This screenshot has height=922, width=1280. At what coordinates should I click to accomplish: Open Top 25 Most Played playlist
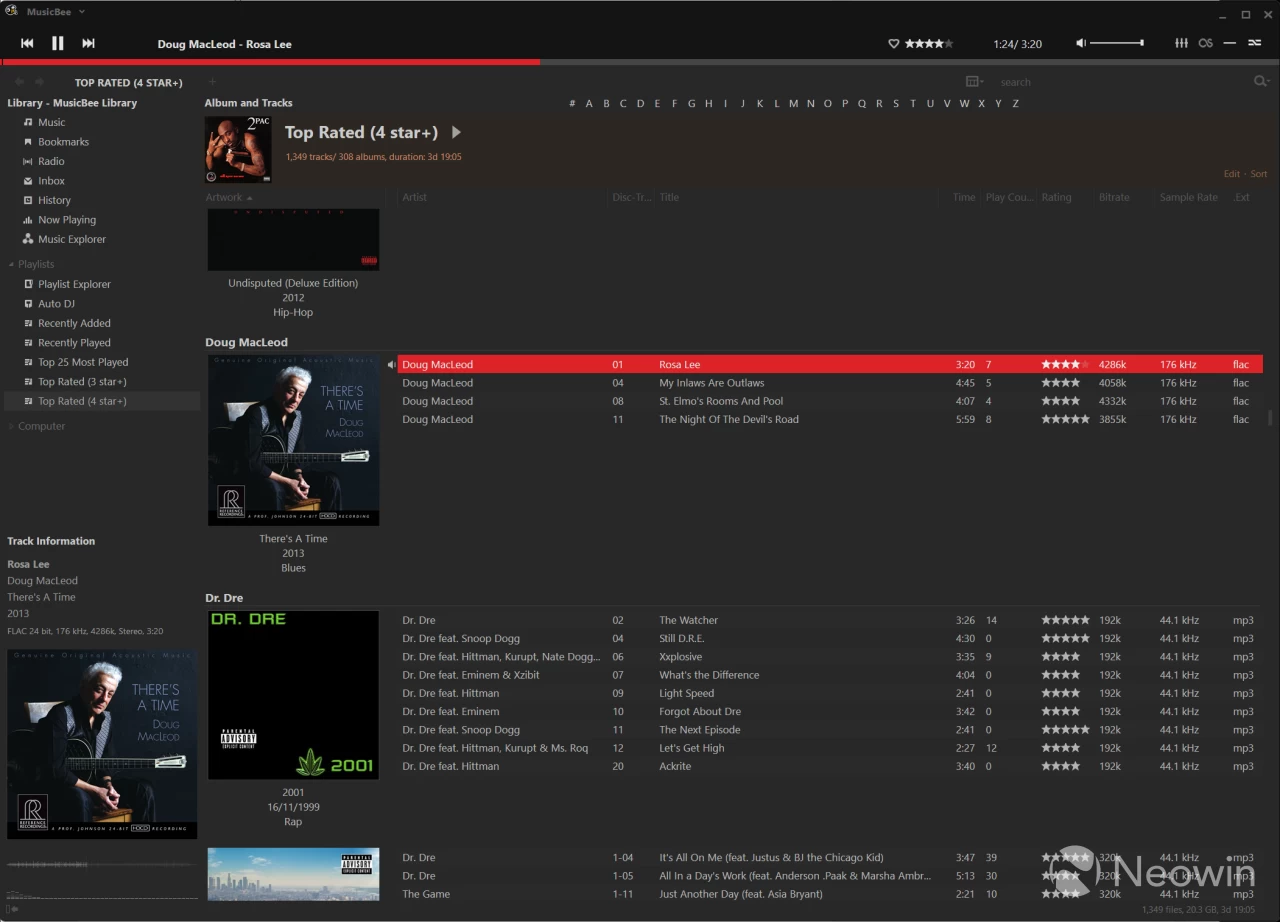pyautogui.click(x=83, y=362)
